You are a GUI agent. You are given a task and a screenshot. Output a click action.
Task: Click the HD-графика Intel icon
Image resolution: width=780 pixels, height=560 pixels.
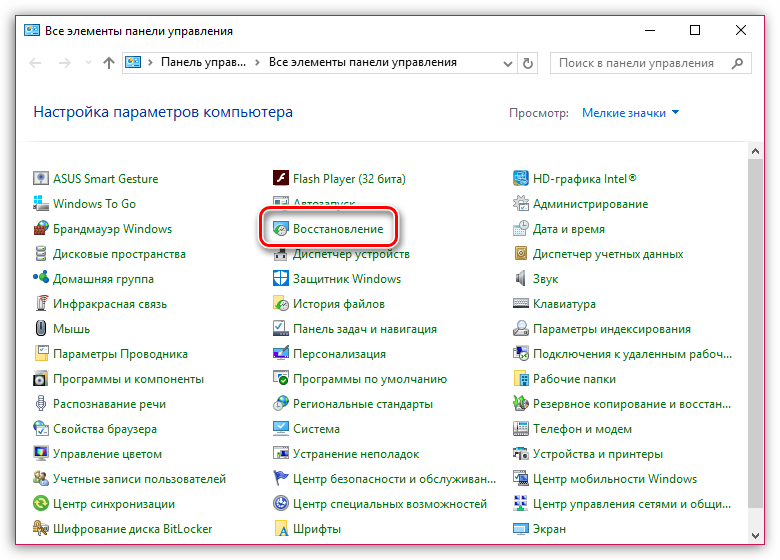pos(521,179)
